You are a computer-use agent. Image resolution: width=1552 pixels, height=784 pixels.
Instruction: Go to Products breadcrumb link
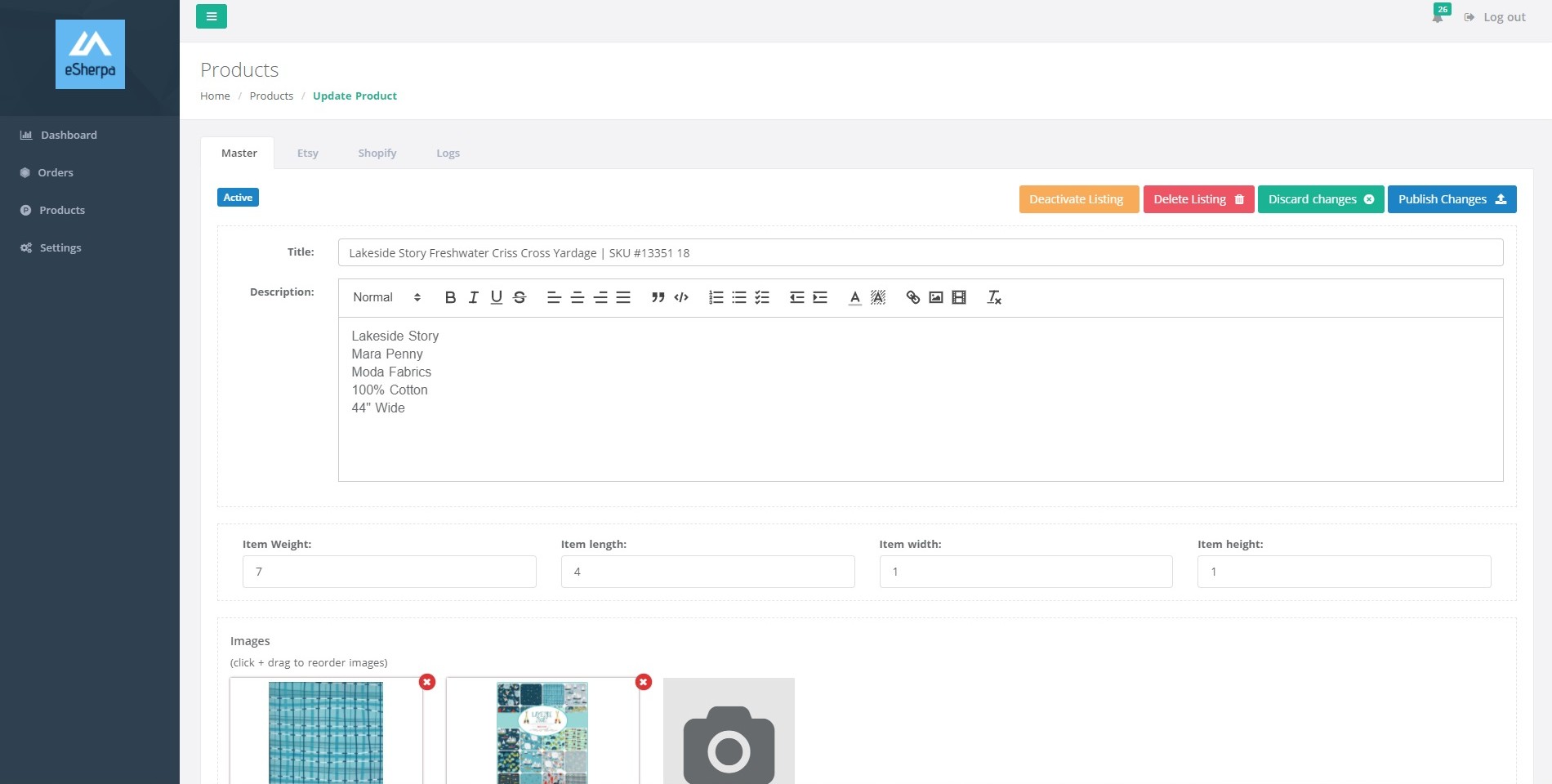click(271, 96)
